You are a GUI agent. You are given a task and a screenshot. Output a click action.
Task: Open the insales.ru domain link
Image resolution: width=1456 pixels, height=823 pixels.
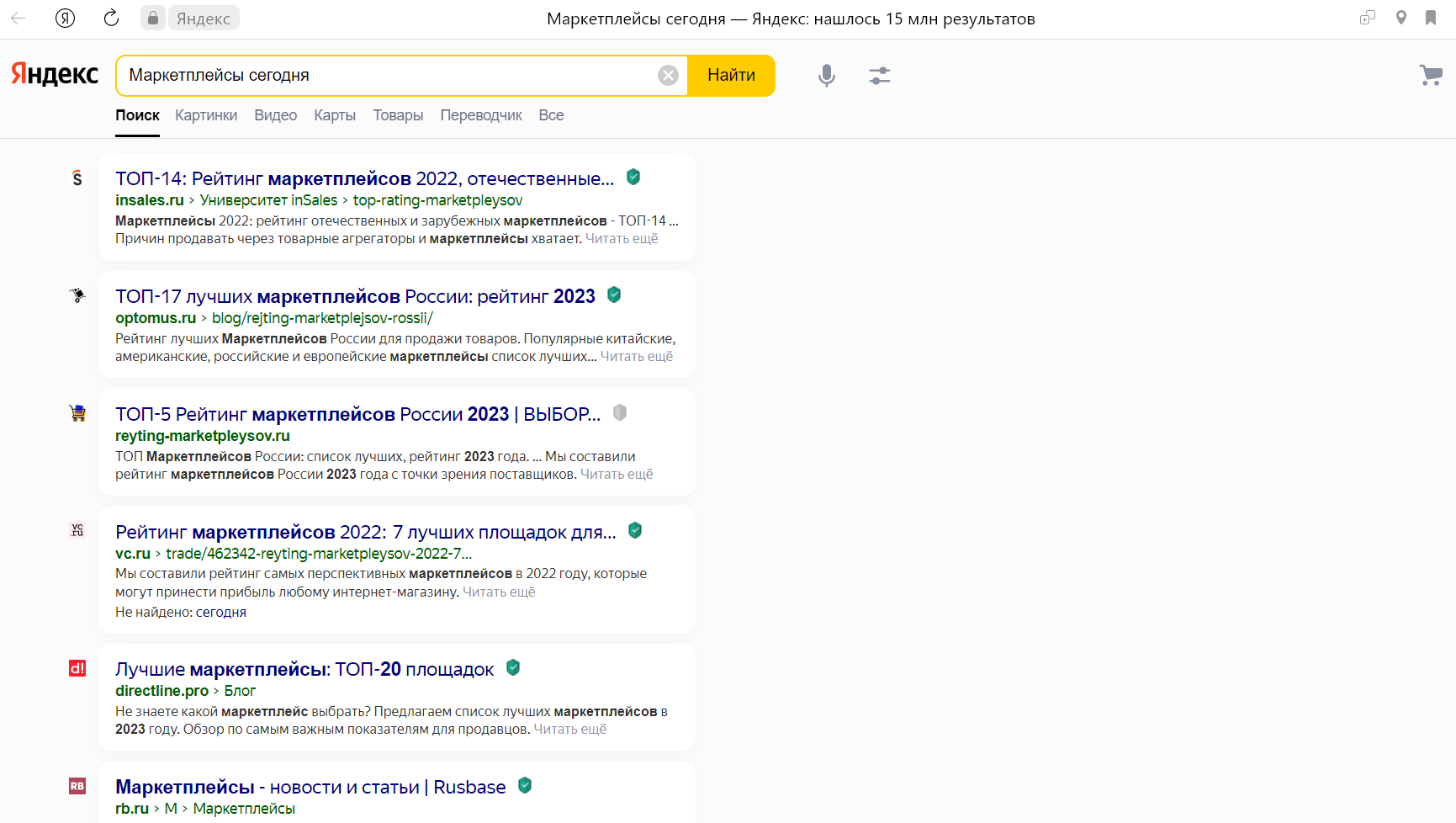click(x=150, y=200)
